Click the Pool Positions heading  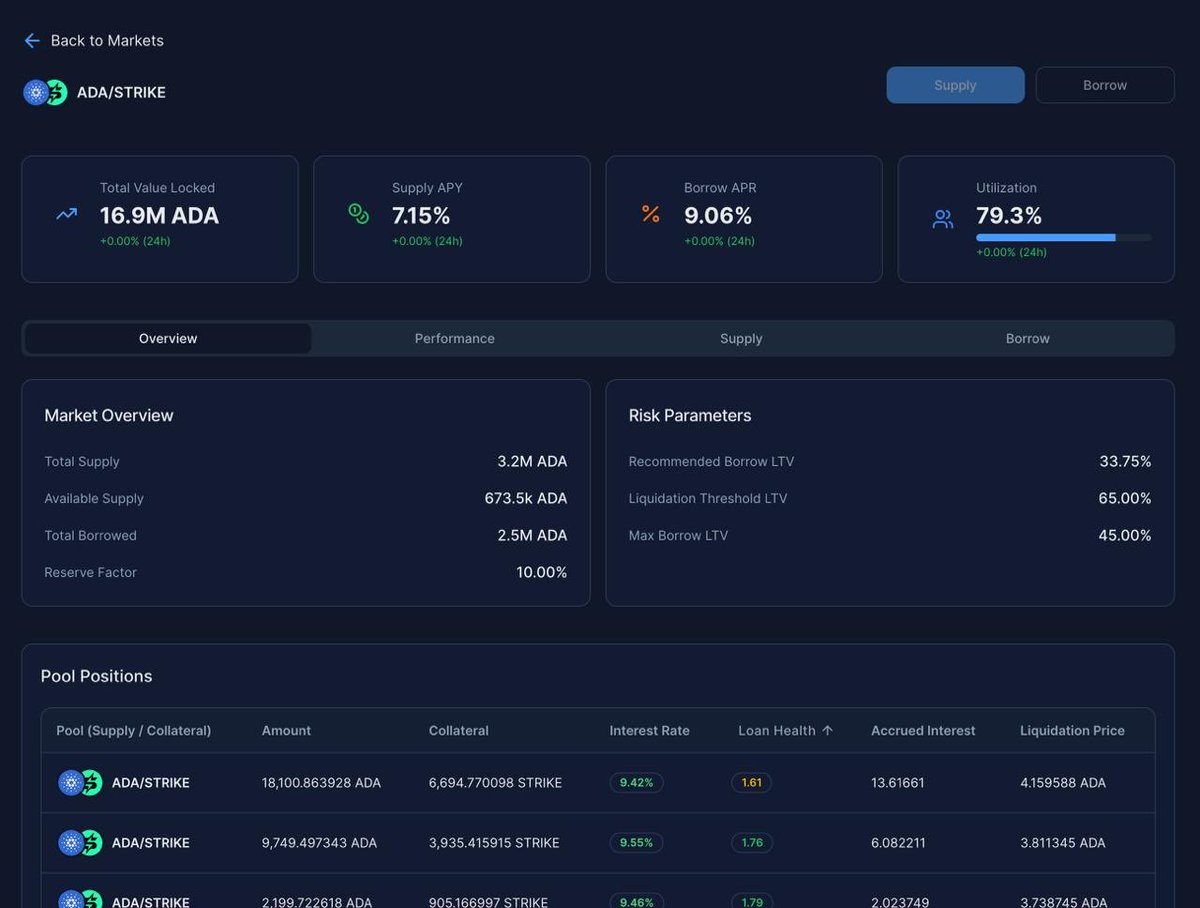click(97, 677)
